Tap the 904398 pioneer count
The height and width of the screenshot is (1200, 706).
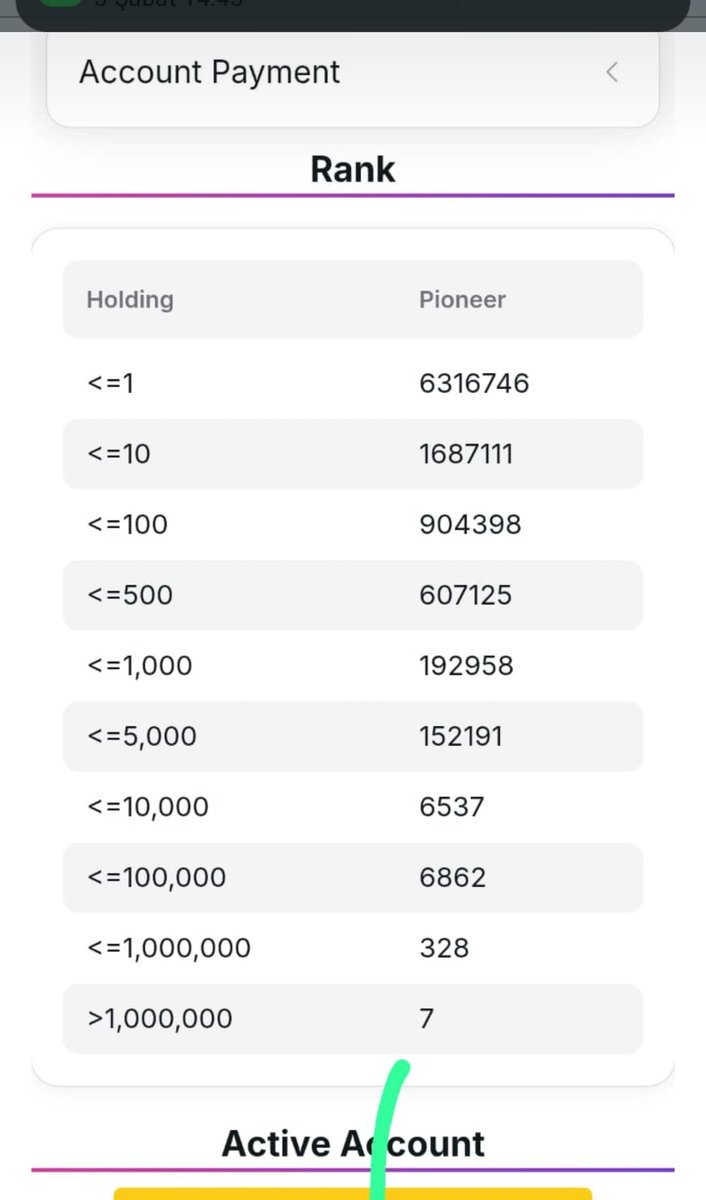click(x=470, y=524)
